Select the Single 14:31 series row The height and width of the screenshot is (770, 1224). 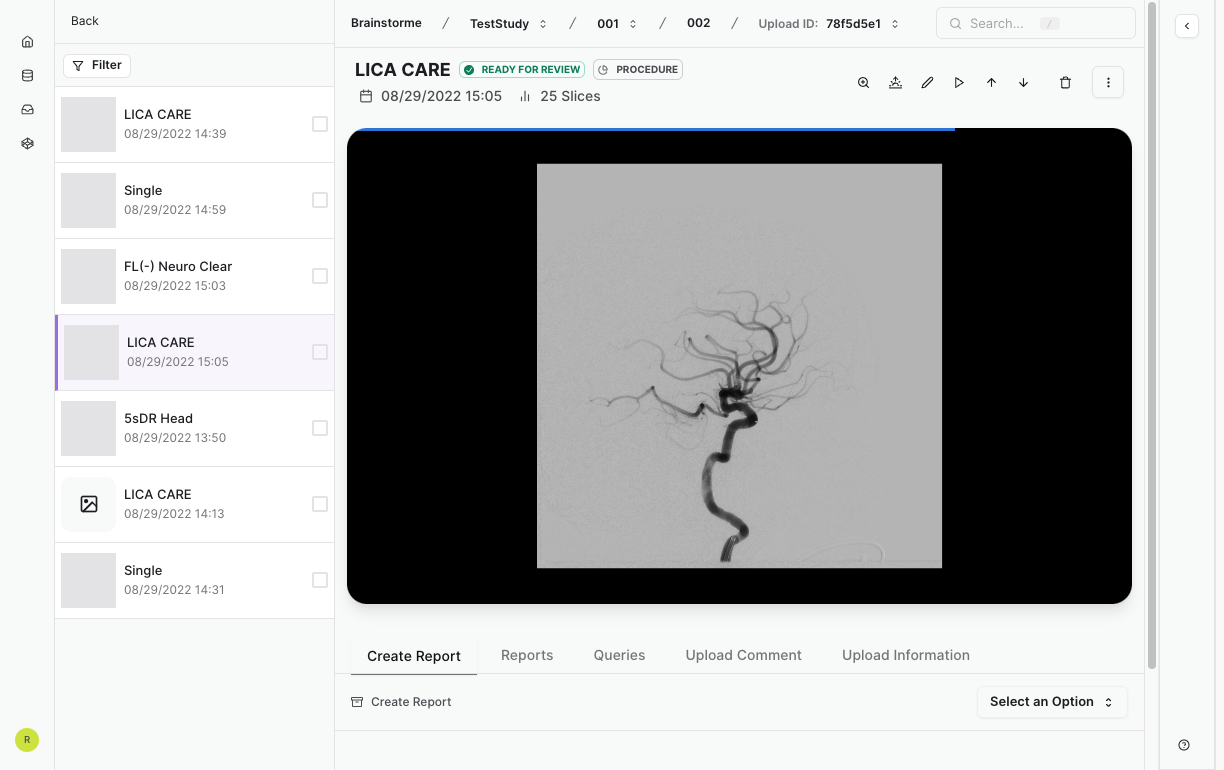[x=194, y=580]
